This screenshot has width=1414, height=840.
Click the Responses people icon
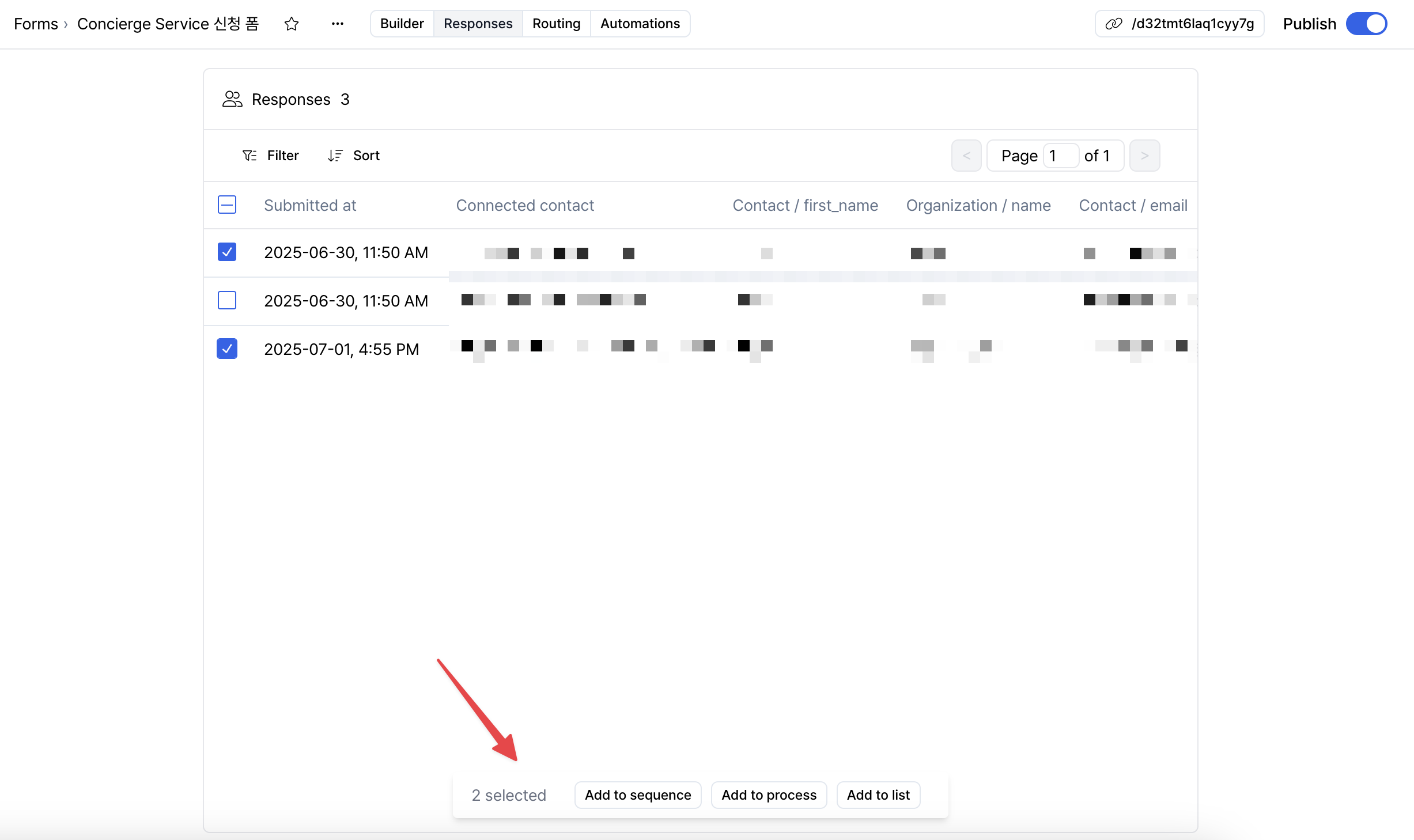coord(232,99)
